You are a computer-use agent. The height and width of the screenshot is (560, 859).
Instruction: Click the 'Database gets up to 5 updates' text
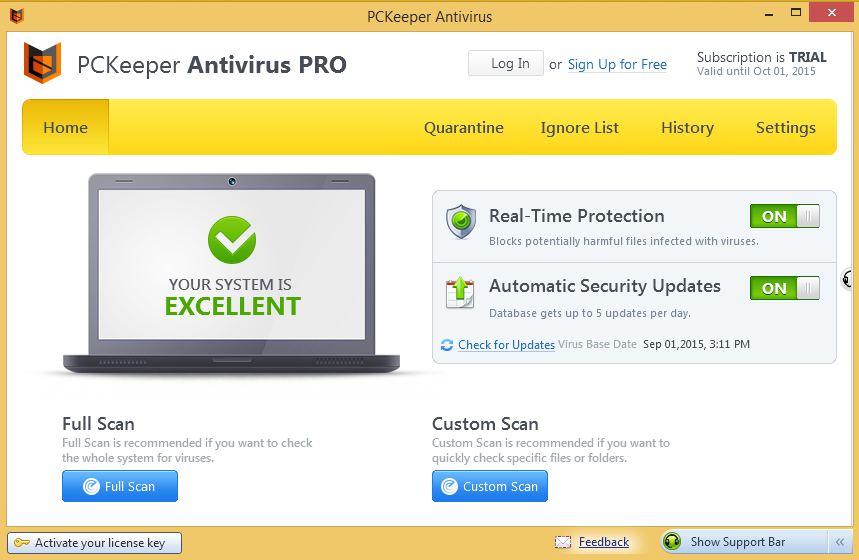coord(589,313)
